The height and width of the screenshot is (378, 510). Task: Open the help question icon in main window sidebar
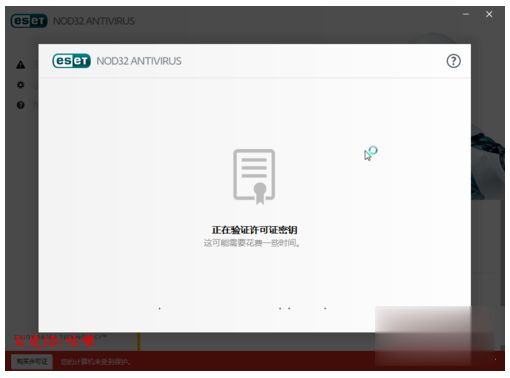coord(21,105)
